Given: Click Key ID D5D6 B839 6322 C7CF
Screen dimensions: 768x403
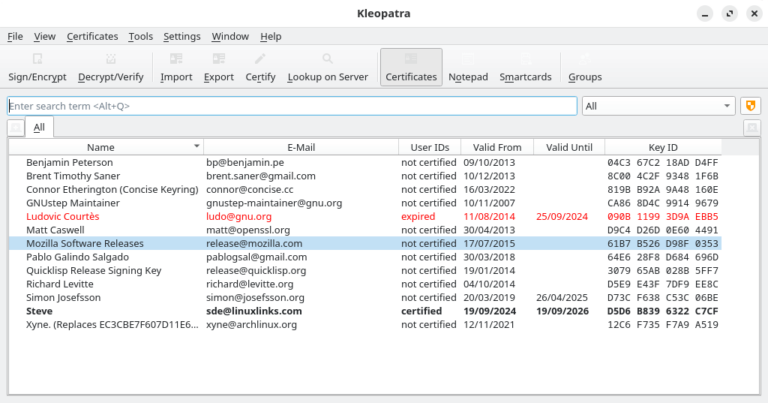Looking at the screenshot, I should click(x=663, y=311).
